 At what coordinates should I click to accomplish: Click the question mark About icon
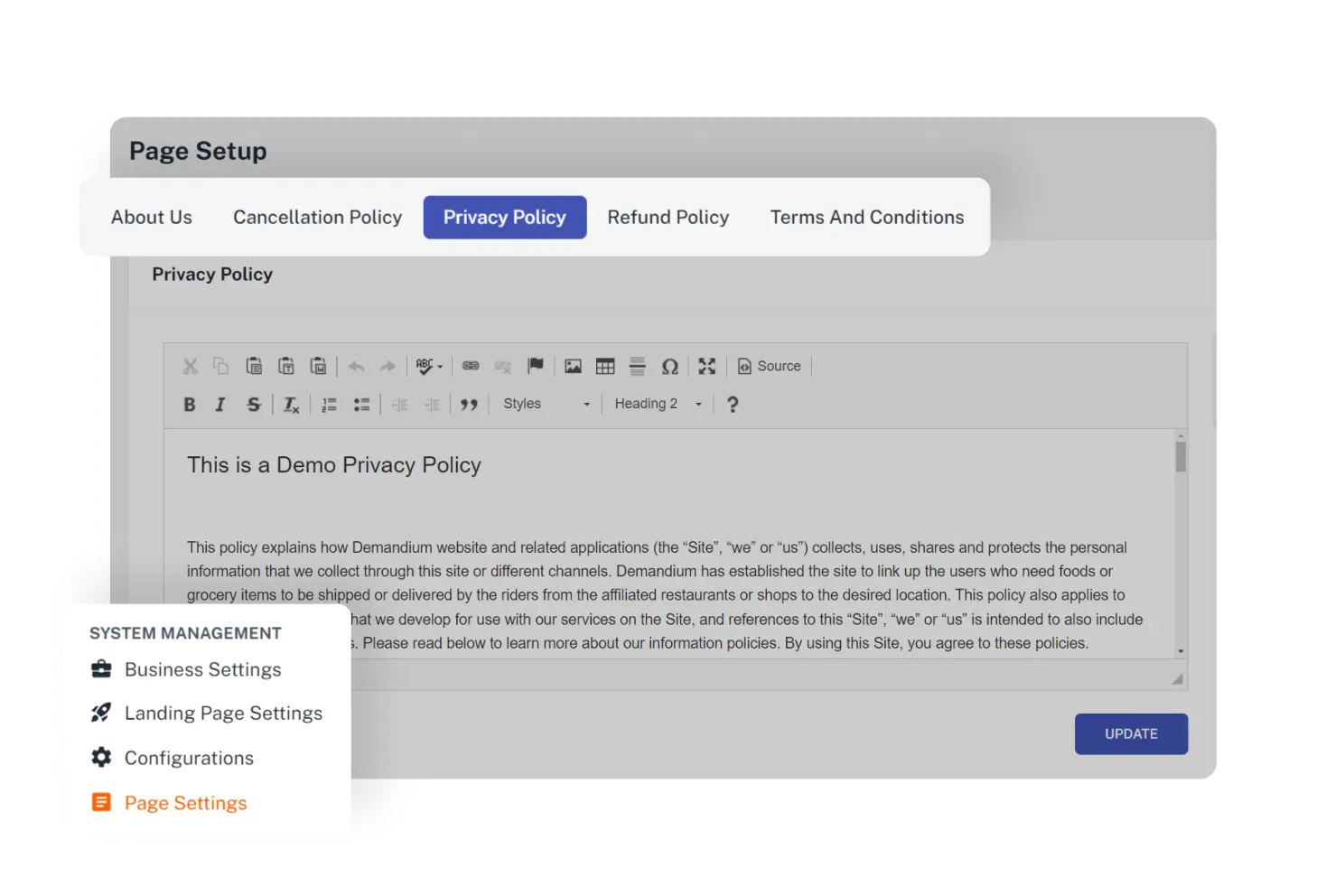pos(733,405)
